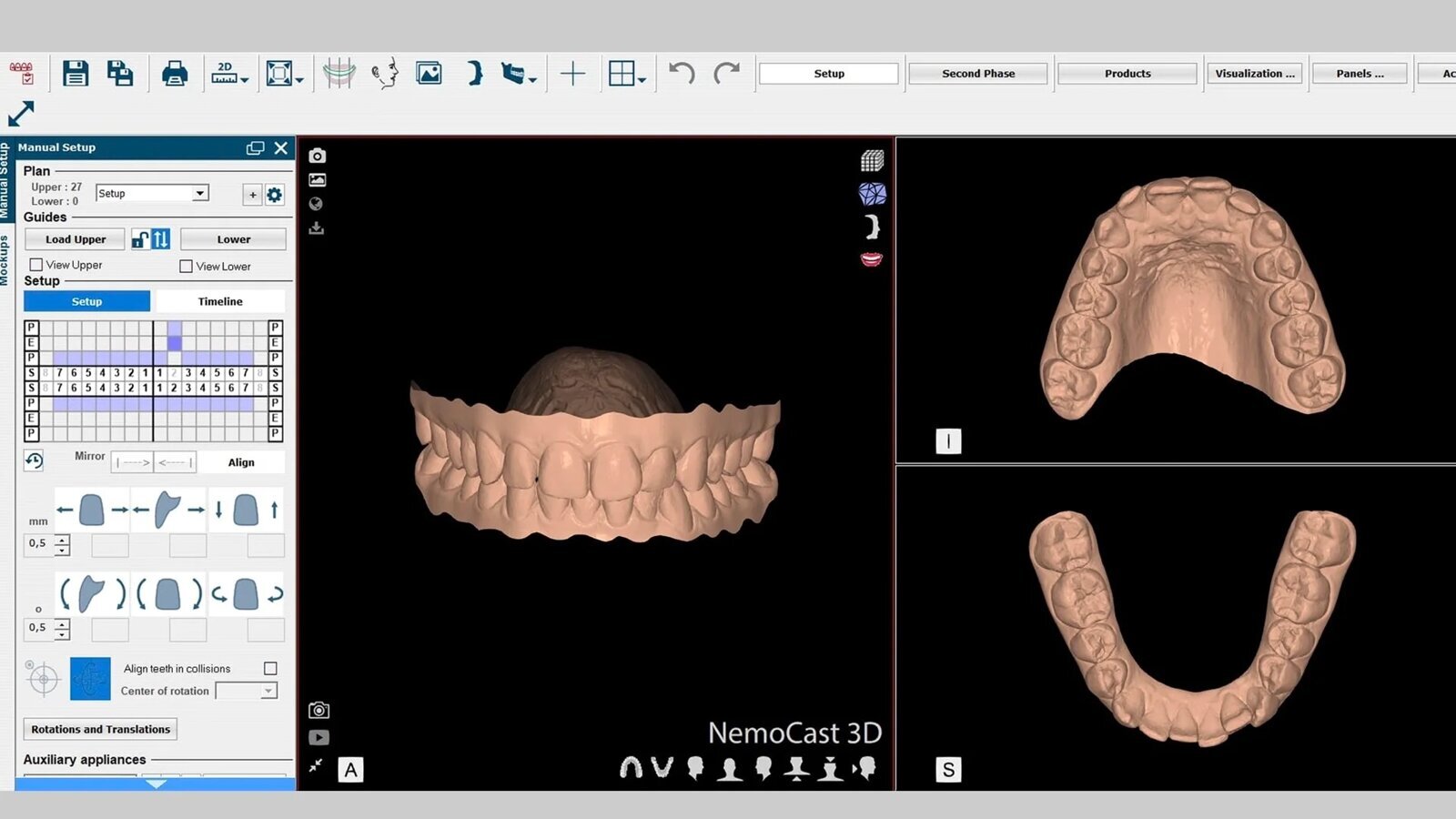Open the Setup plan dropdown in Manual Setup
The image size is (1456, 819).
pyautogui.click(x=202, y=193)
